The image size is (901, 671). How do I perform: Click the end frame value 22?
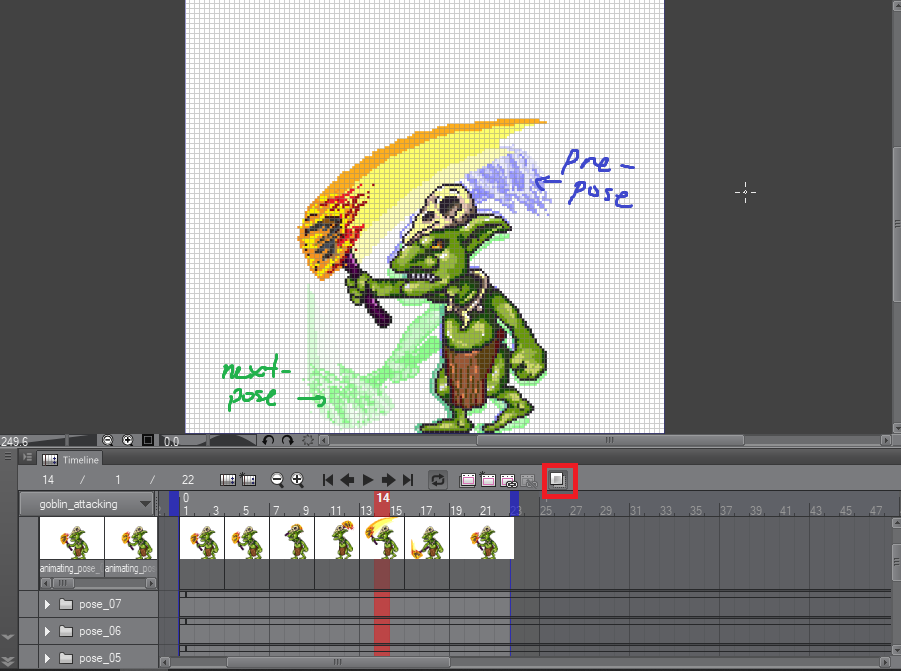tap(188, 480)
